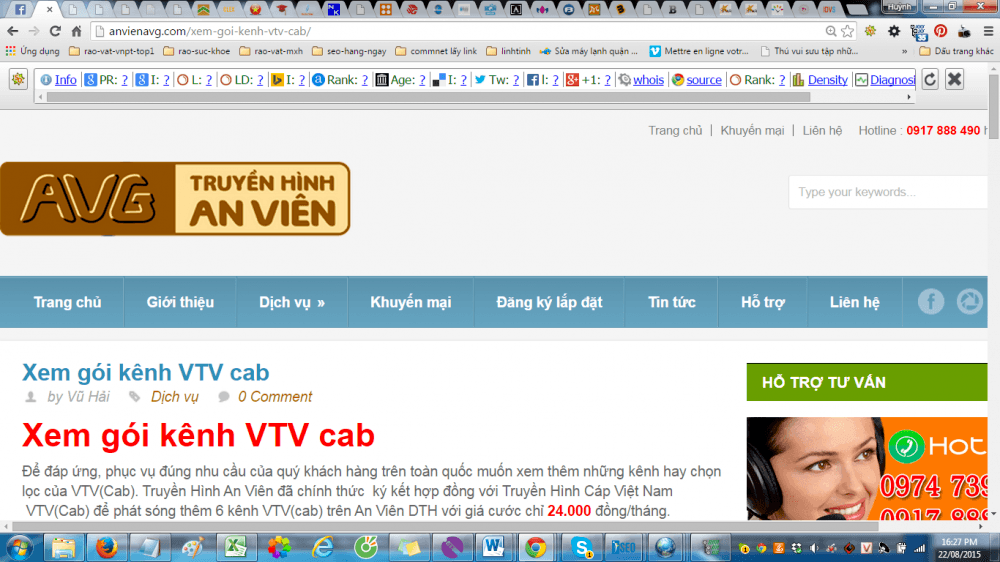Open Khuyến mại in blue navigation bar
Viewport: 1000px width, 562px height.
tap(411, 302)
